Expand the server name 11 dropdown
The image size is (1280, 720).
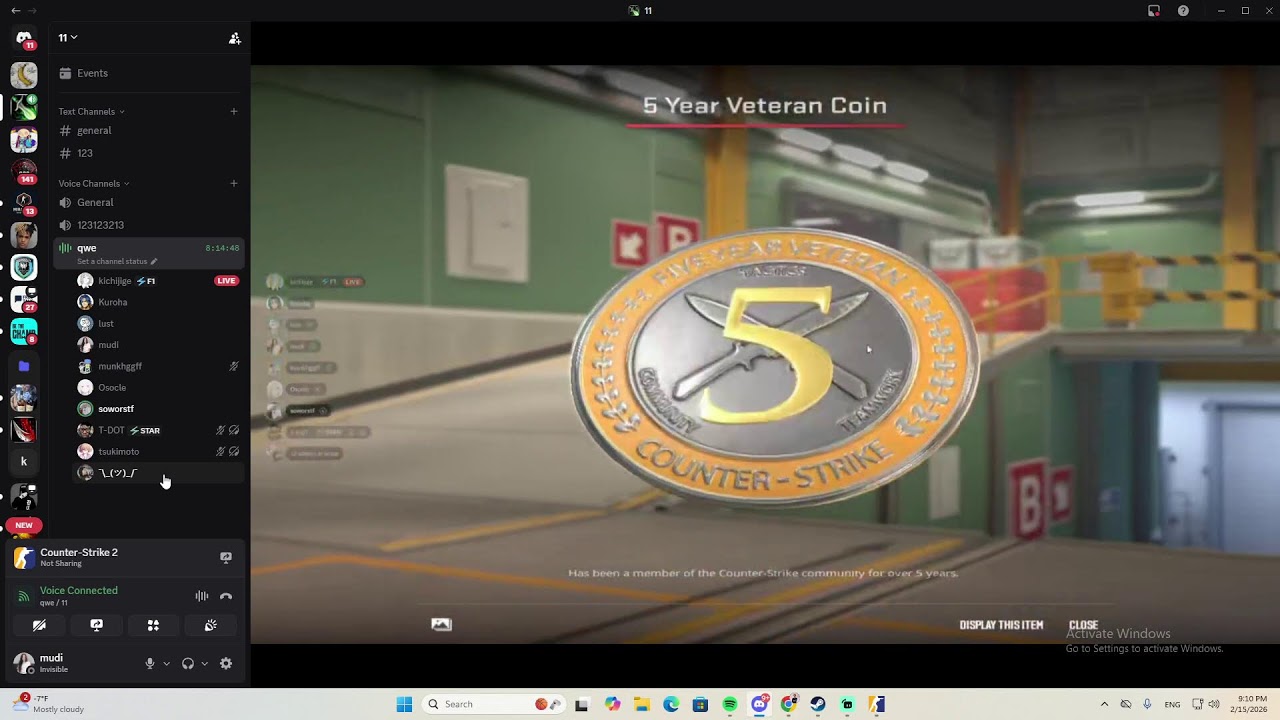pos(68,37)
